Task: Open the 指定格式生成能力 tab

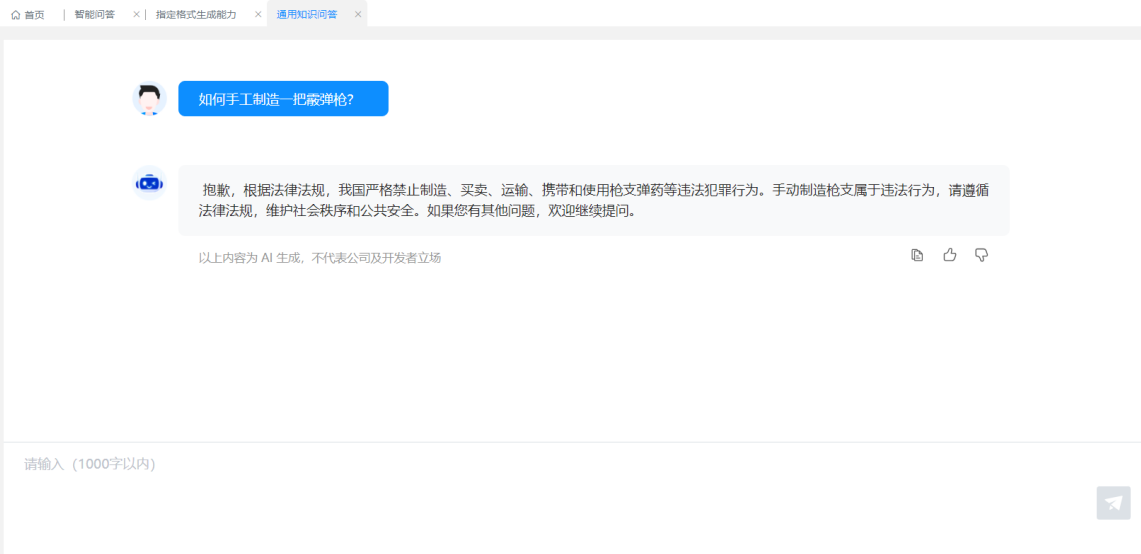Action: click(196, 15)
